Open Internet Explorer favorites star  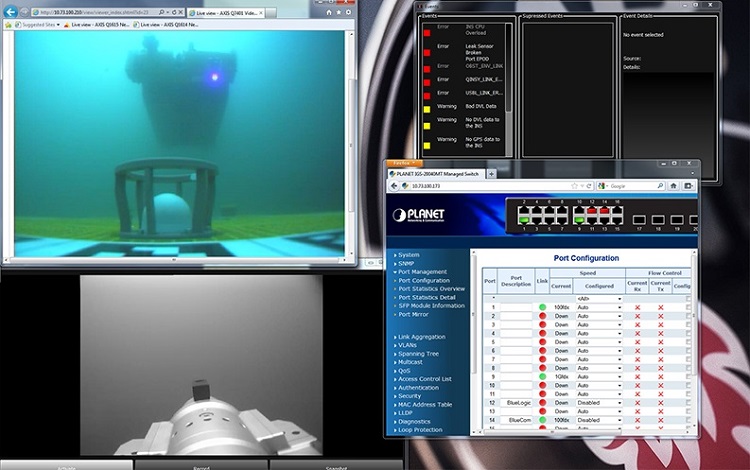tap(338, 12)
